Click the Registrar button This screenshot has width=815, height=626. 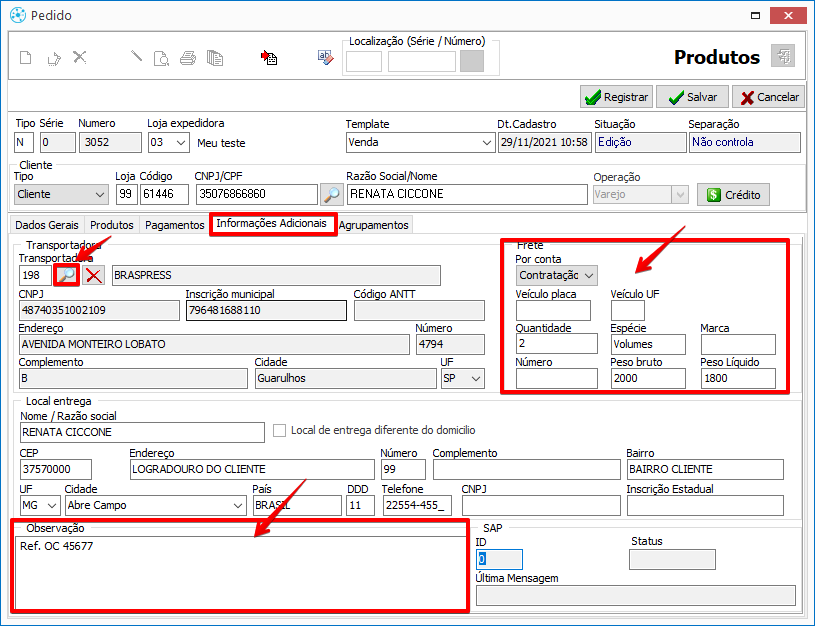click(x=616, y=97)
